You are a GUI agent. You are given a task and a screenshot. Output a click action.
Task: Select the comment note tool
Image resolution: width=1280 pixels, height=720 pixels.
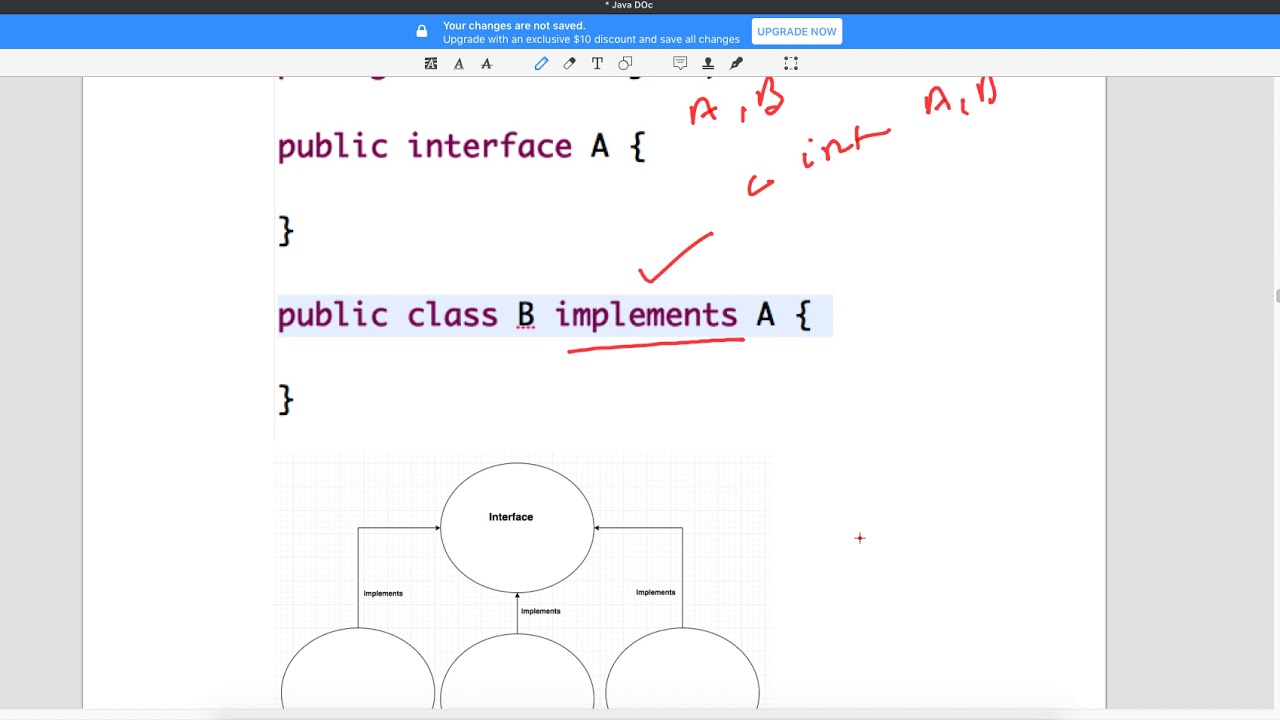point(680,63)
